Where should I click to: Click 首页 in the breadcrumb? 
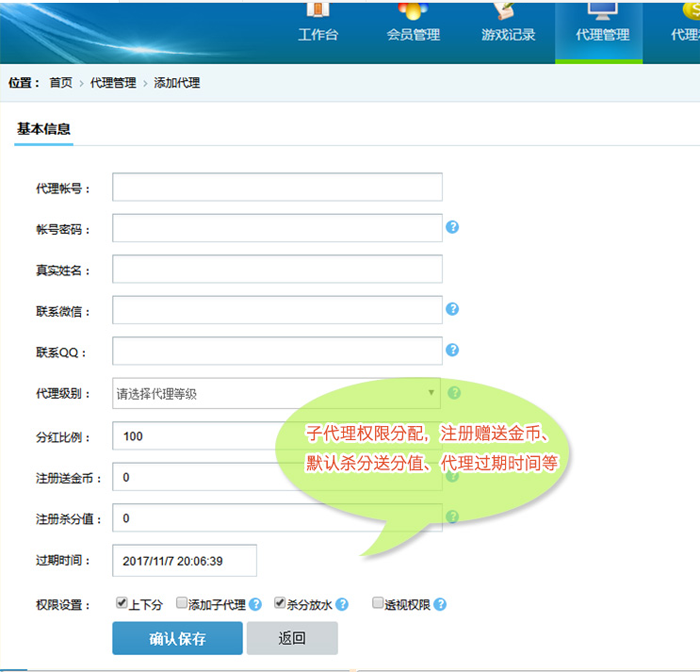pos(60,83)
